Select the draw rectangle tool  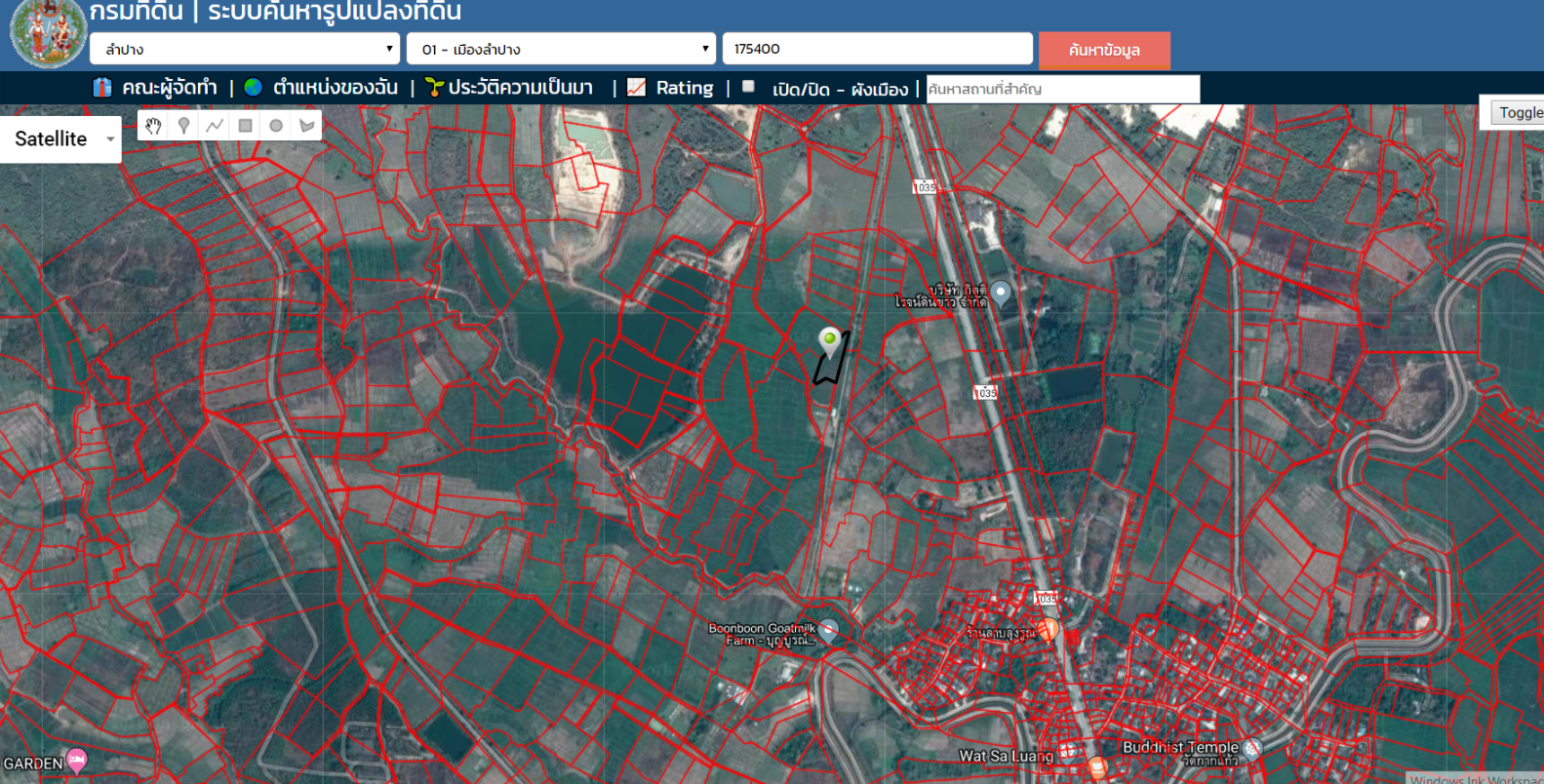[246, 126]
